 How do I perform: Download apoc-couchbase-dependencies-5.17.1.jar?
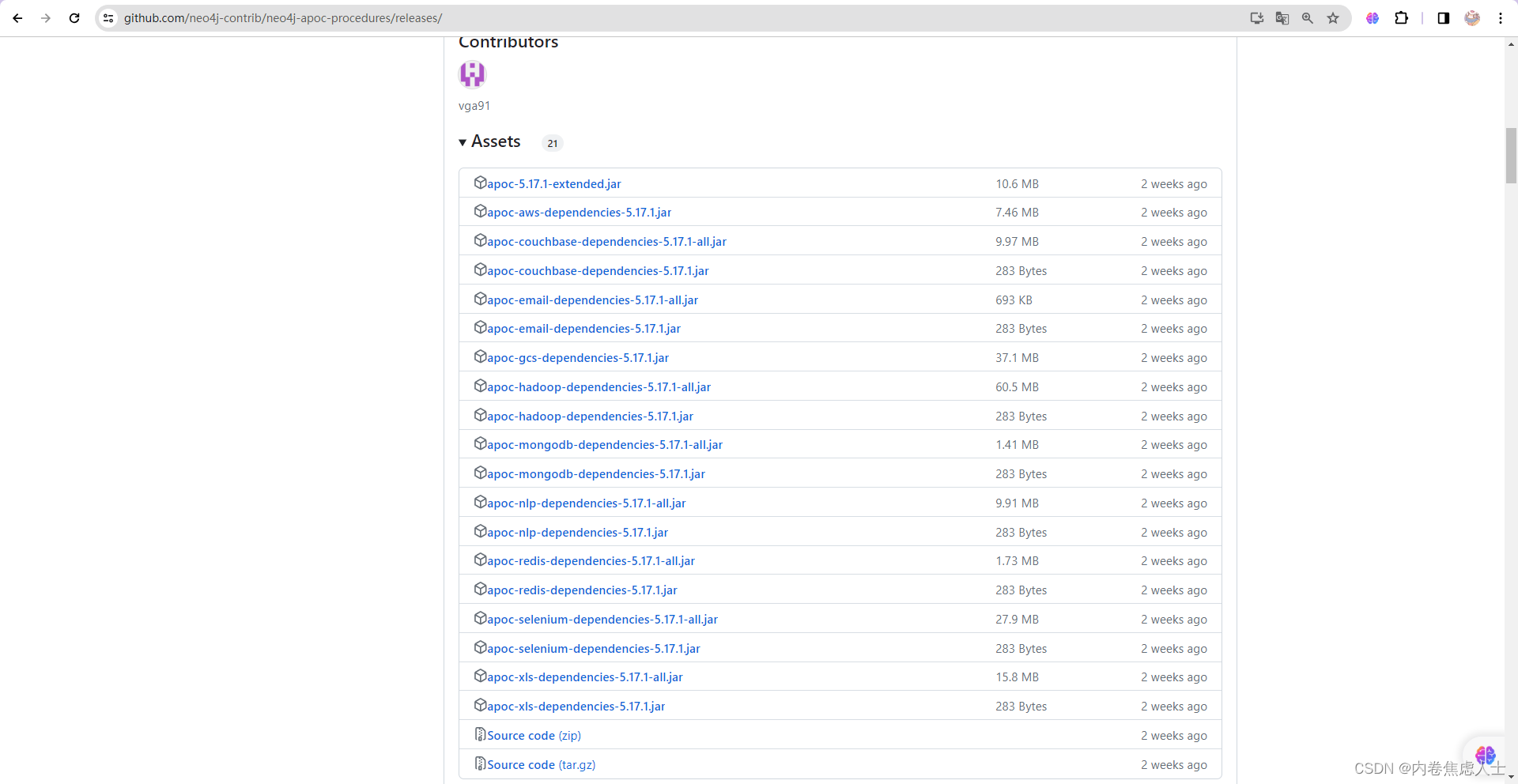point(598,271)
